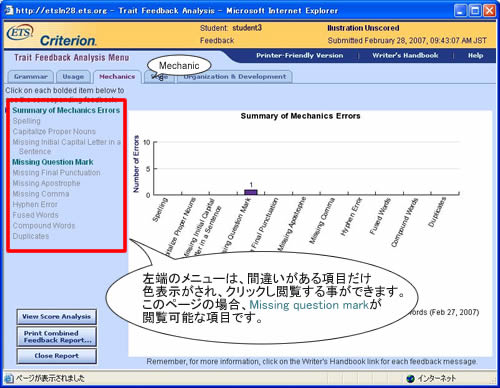Click the purple Missing Question Mark bar in chart

click(x=251, y=192)
